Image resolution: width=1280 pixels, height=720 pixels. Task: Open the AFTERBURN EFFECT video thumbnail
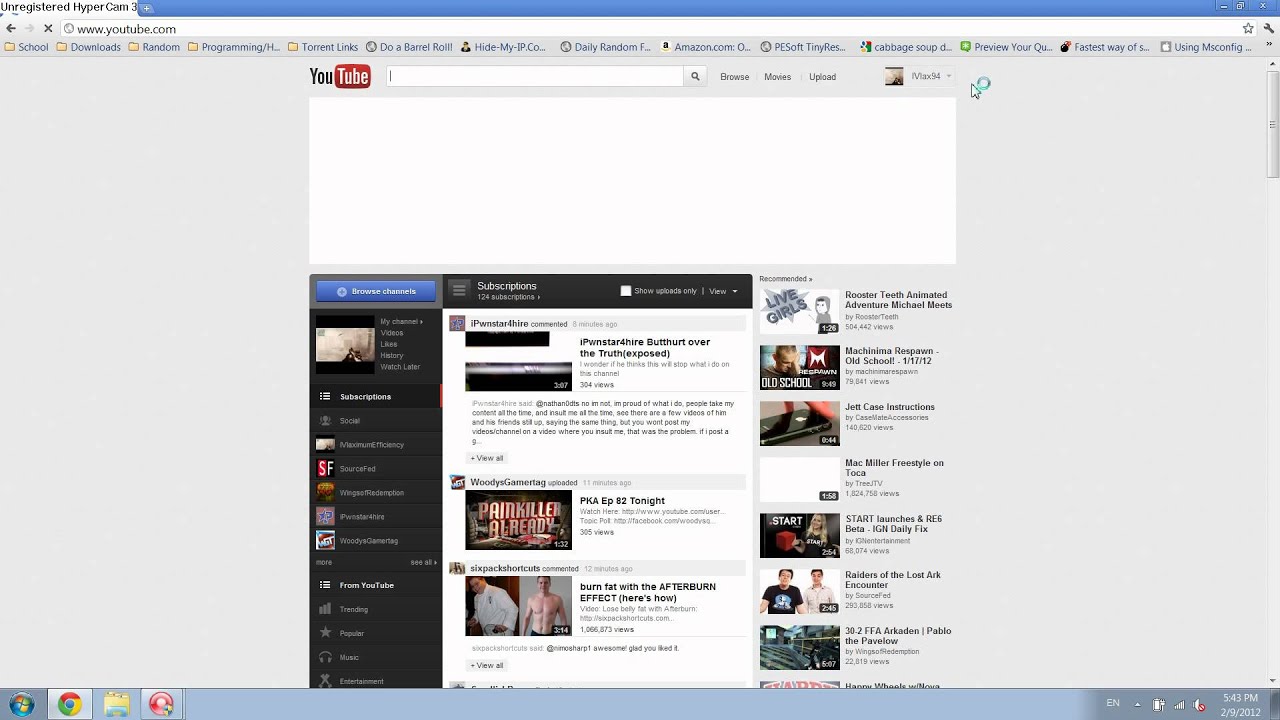click(x=518, y=606)
